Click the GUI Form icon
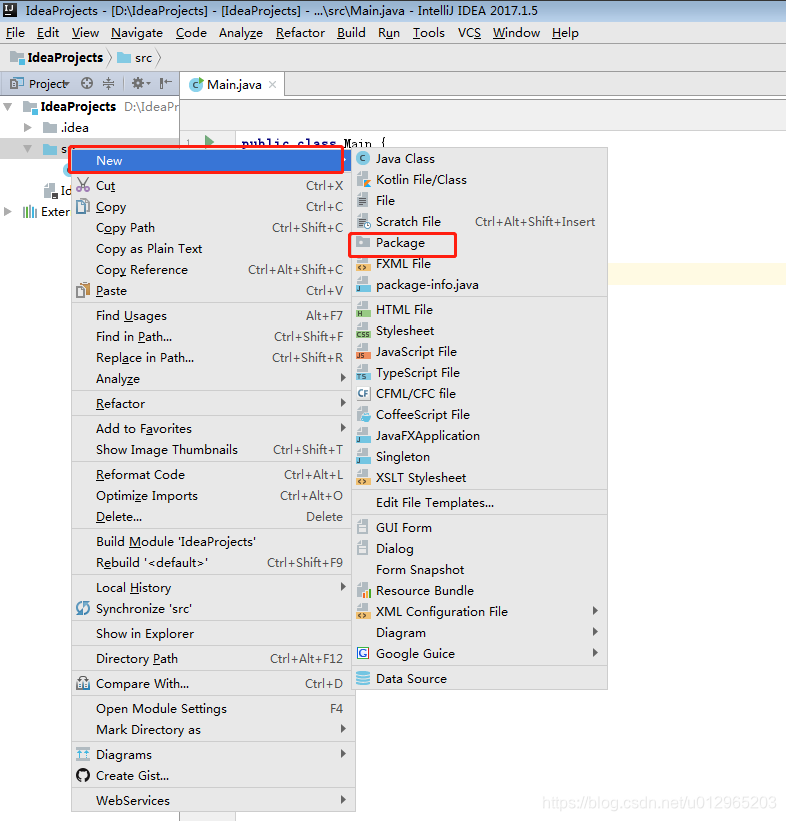This screenshot has width=786, height=821. pos(362,527)
